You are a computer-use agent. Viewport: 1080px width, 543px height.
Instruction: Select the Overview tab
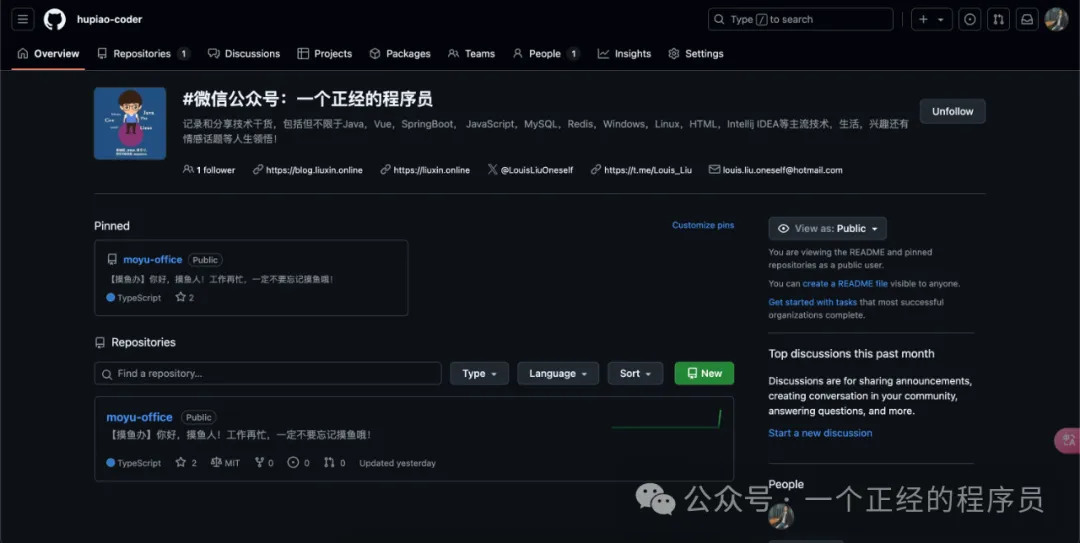pyautogui.click(x=48, y=54)
